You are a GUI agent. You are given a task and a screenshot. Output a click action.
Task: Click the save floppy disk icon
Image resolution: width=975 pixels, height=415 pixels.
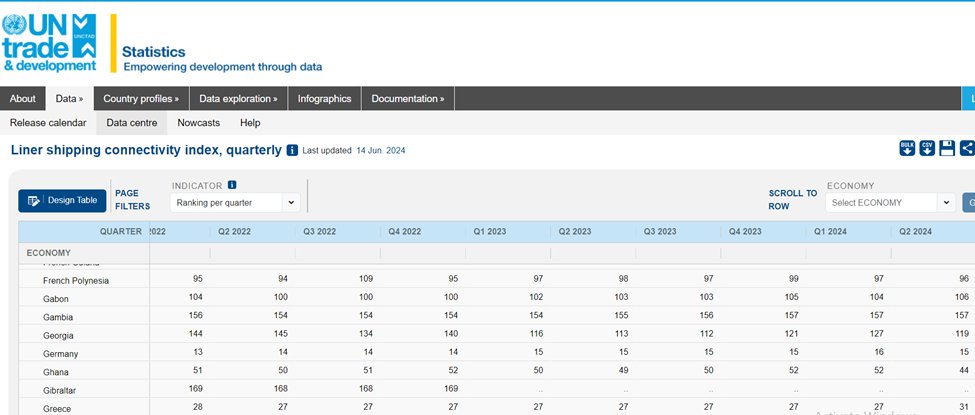(947, 148)
